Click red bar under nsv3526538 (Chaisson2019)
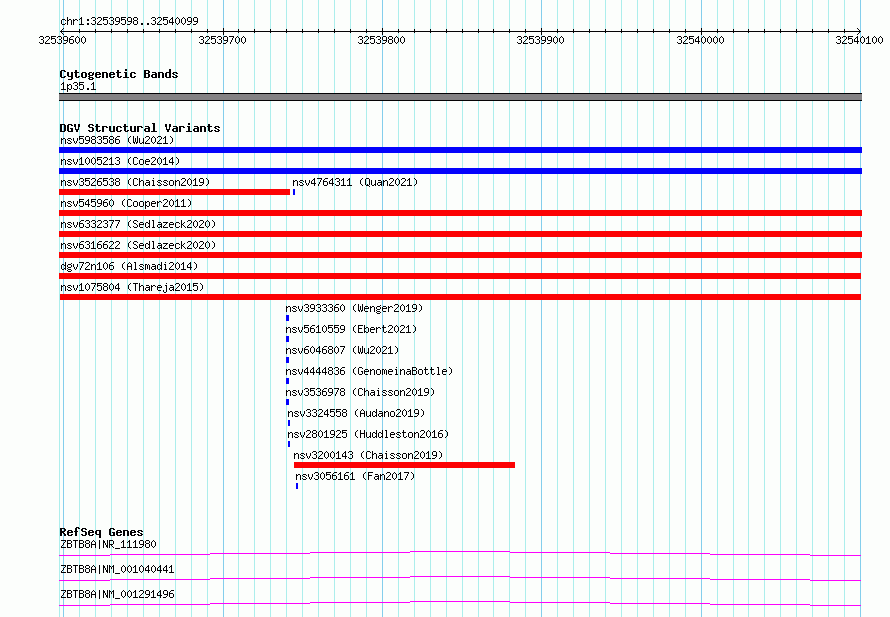 pos(174,192)
